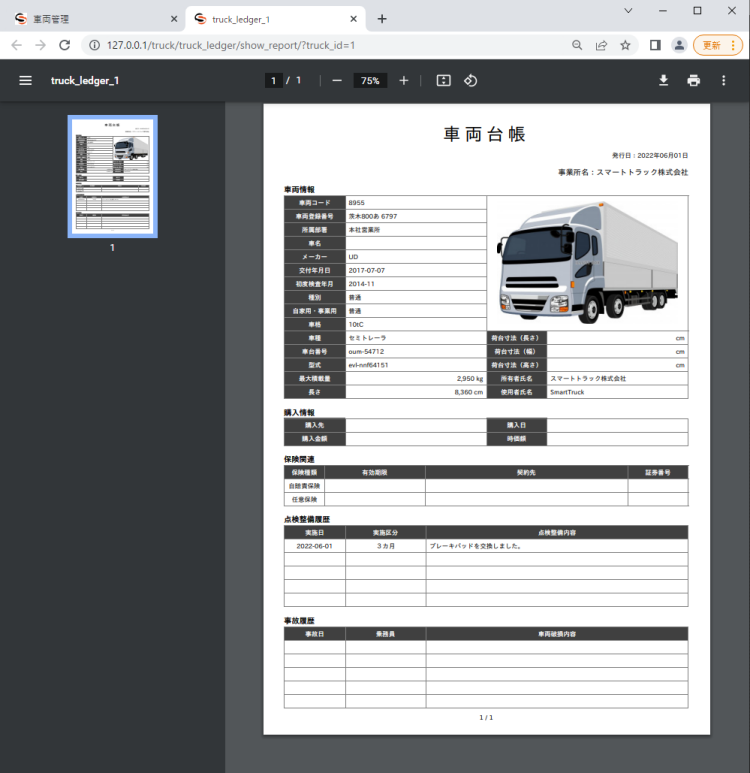Screen dimensions: 750x773
Task: Switch to the 車両管理 tab
Action: pyautogui.click(x=90, y=19)
